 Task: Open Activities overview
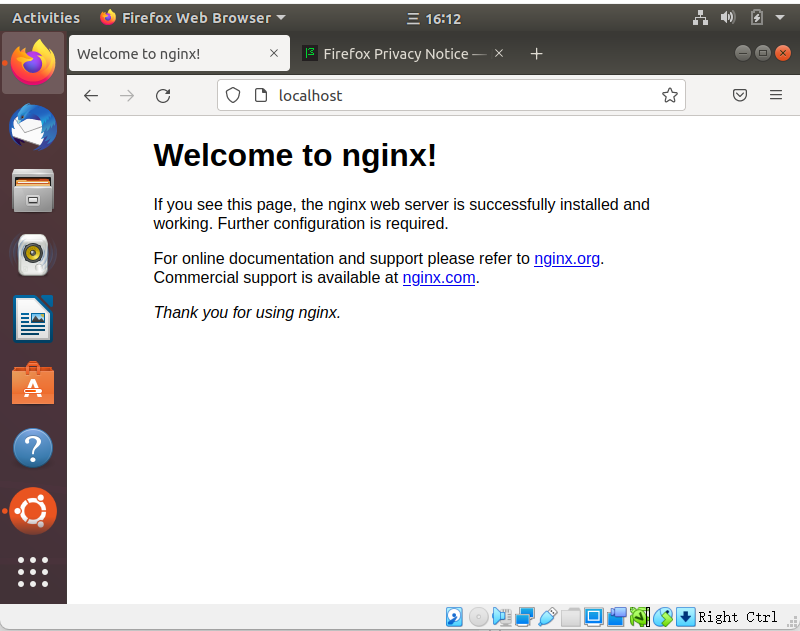tap(46, 18)
